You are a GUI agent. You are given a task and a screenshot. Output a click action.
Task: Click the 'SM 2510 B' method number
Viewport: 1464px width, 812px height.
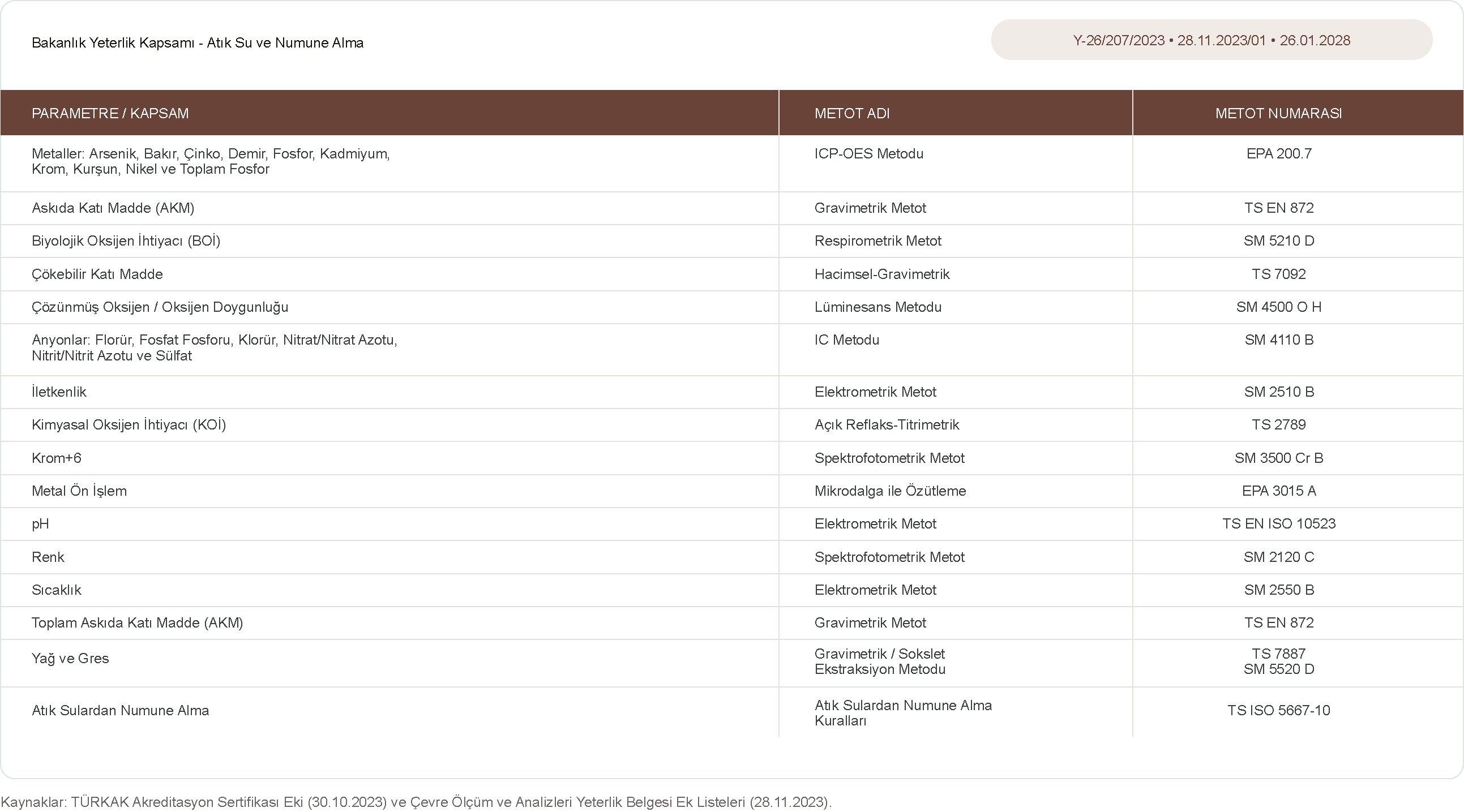[x=1279, y=392]
